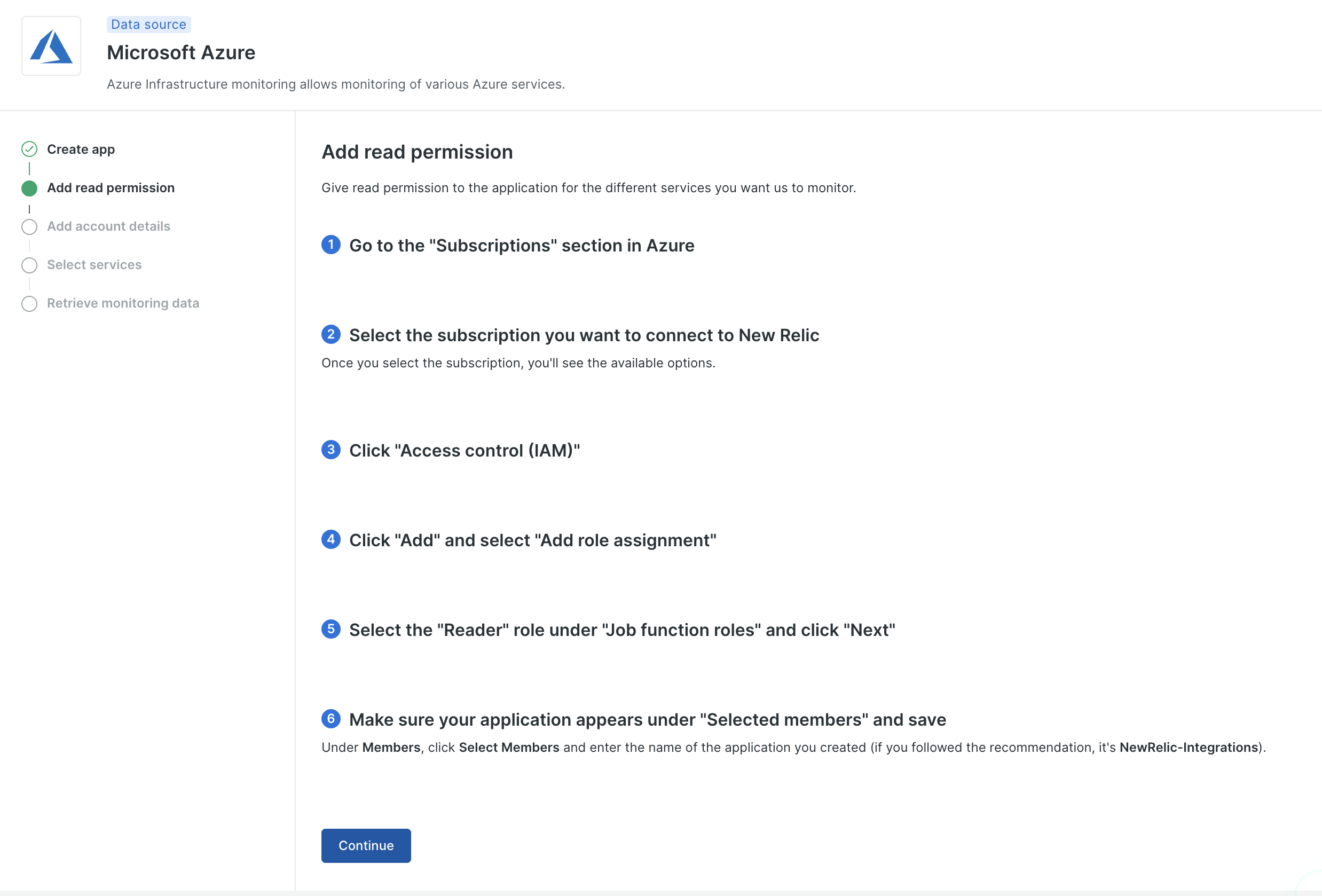Go to Add read permission step

pyautogui.click(x=111, y=188)
